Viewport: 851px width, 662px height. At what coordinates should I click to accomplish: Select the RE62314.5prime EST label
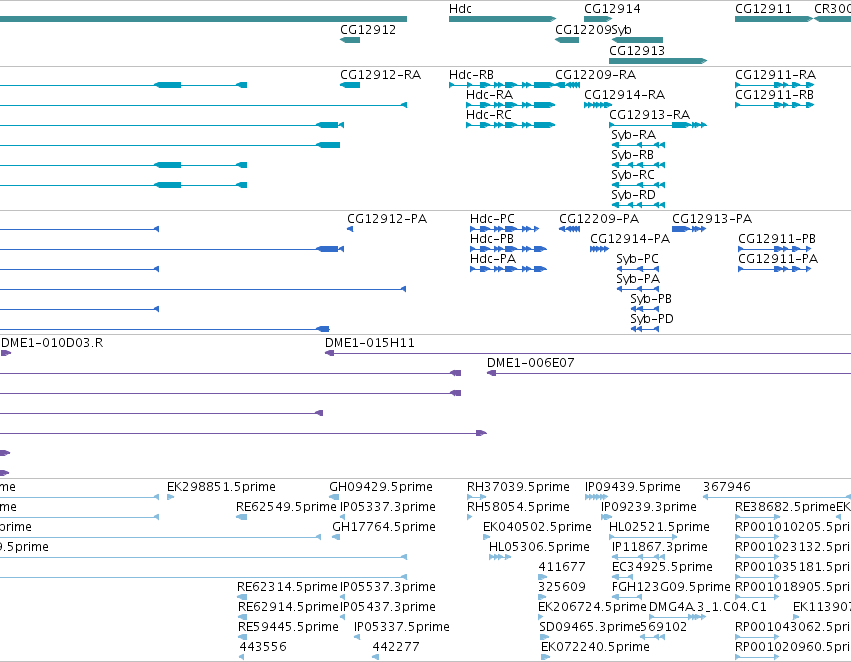coord(287,587)
